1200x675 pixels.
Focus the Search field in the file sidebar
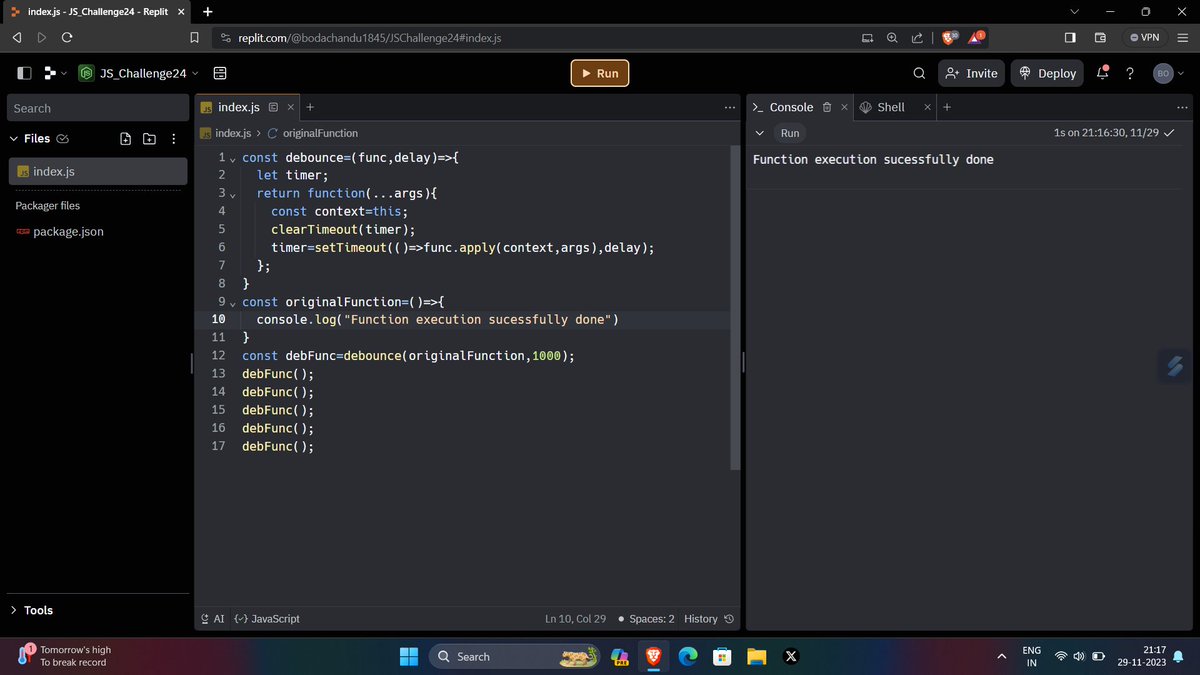point(98,108)
